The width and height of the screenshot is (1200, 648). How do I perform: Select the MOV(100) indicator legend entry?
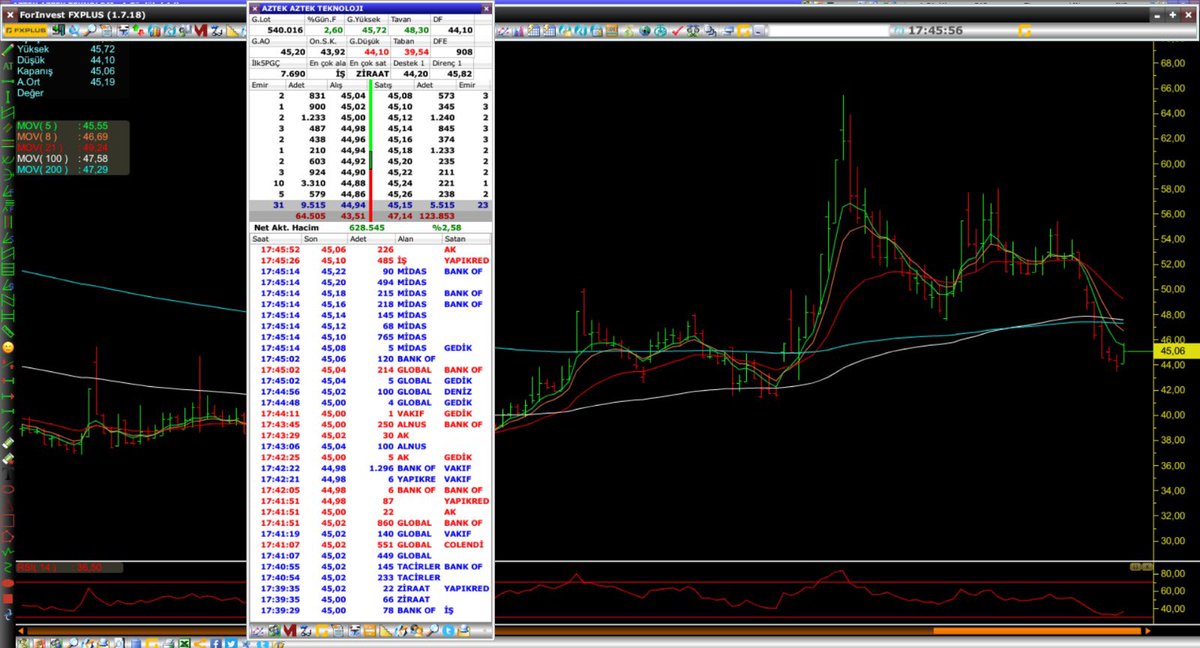click(63, 159)
